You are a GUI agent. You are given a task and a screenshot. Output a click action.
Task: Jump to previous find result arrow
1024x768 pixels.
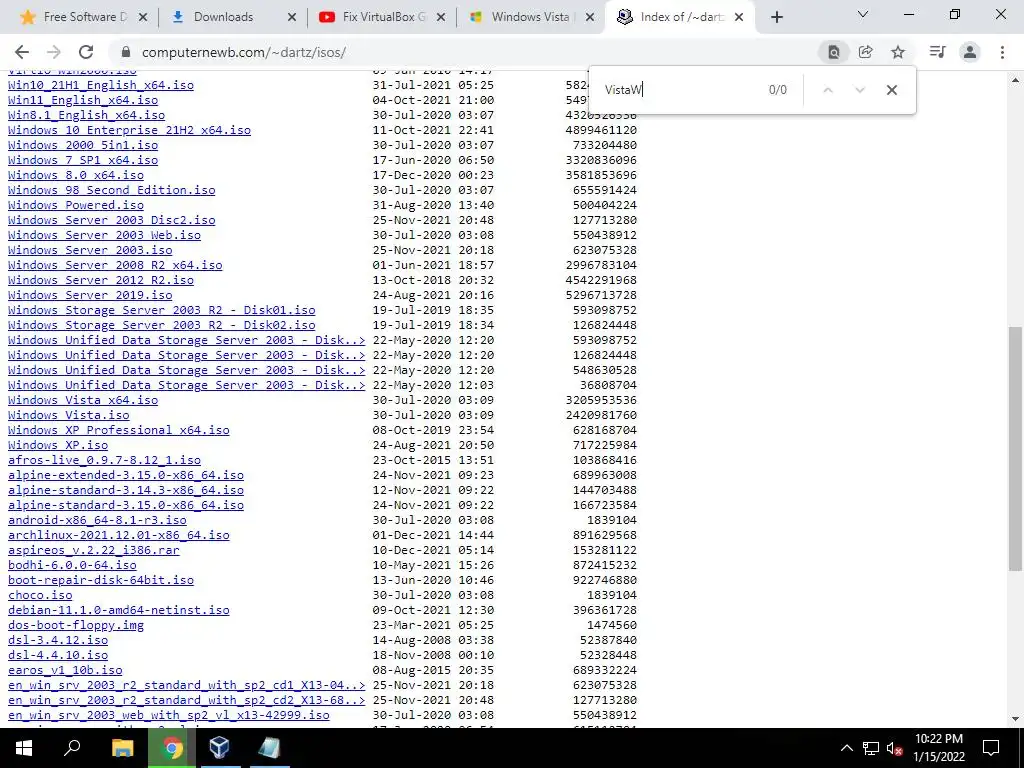(x=828, y=90)
